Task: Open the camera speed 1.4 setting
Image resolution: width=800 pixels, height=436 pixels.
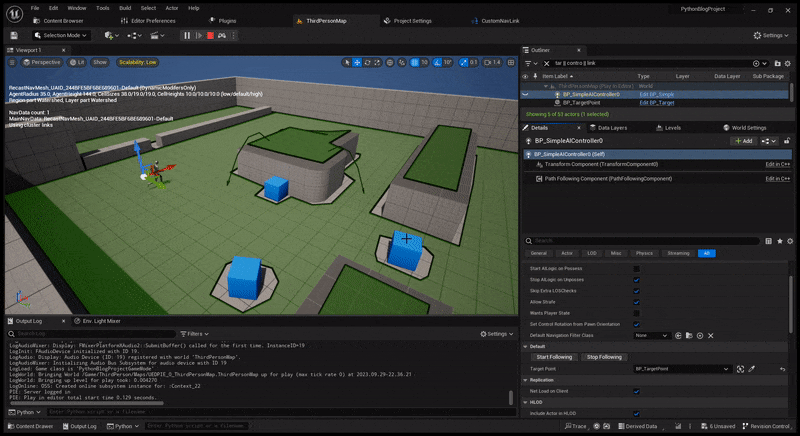Action: [x=492, y=62]
